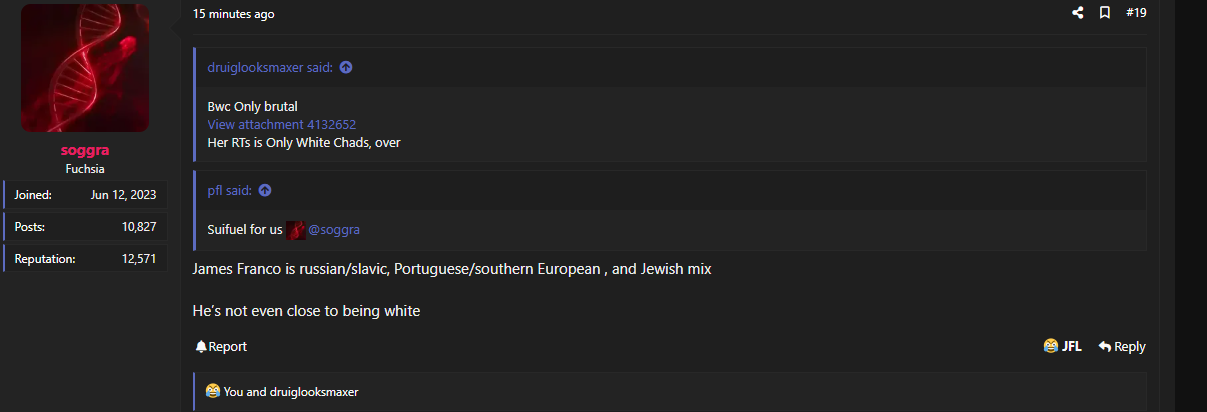Click the 'pfl said:' quote header
This screenshot has height=412, width=1207.
[230, 191]
